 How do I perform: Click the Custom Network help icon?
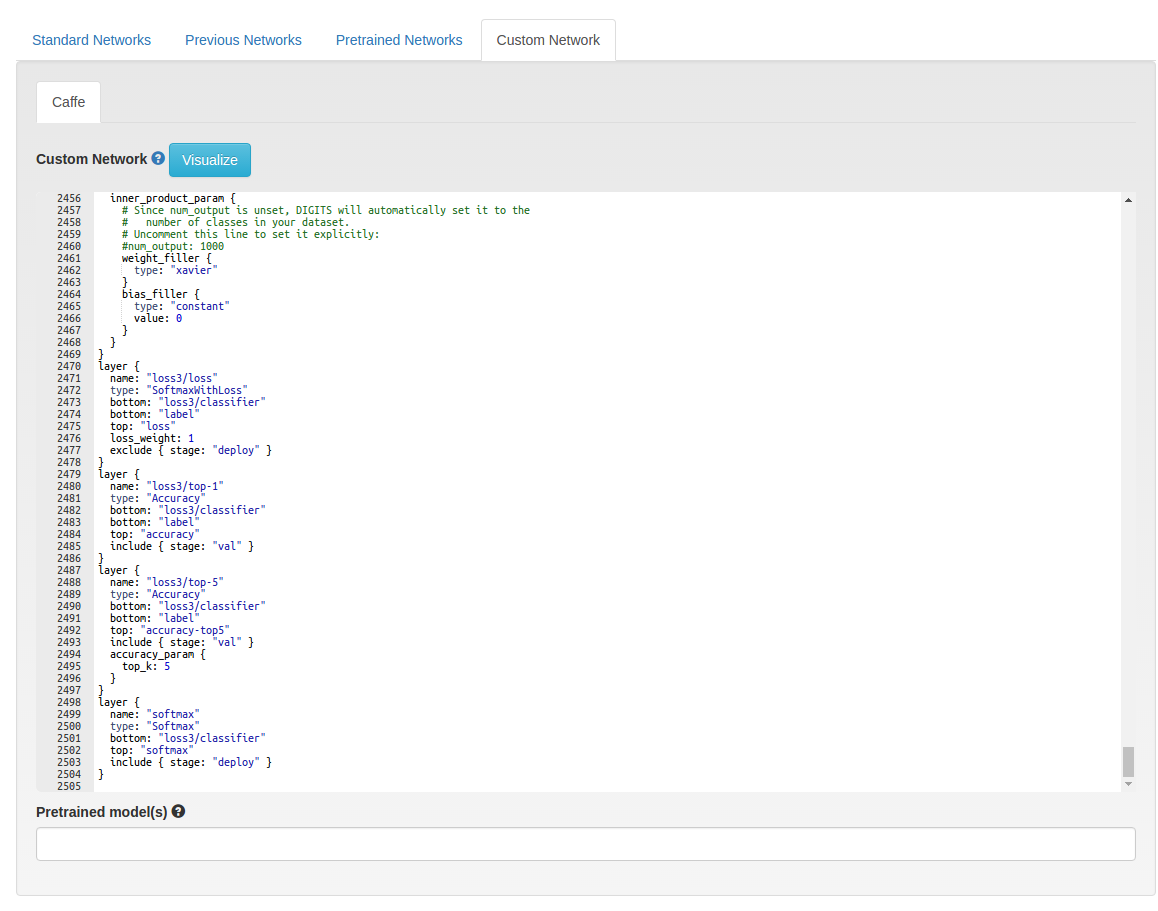[158, 158]
